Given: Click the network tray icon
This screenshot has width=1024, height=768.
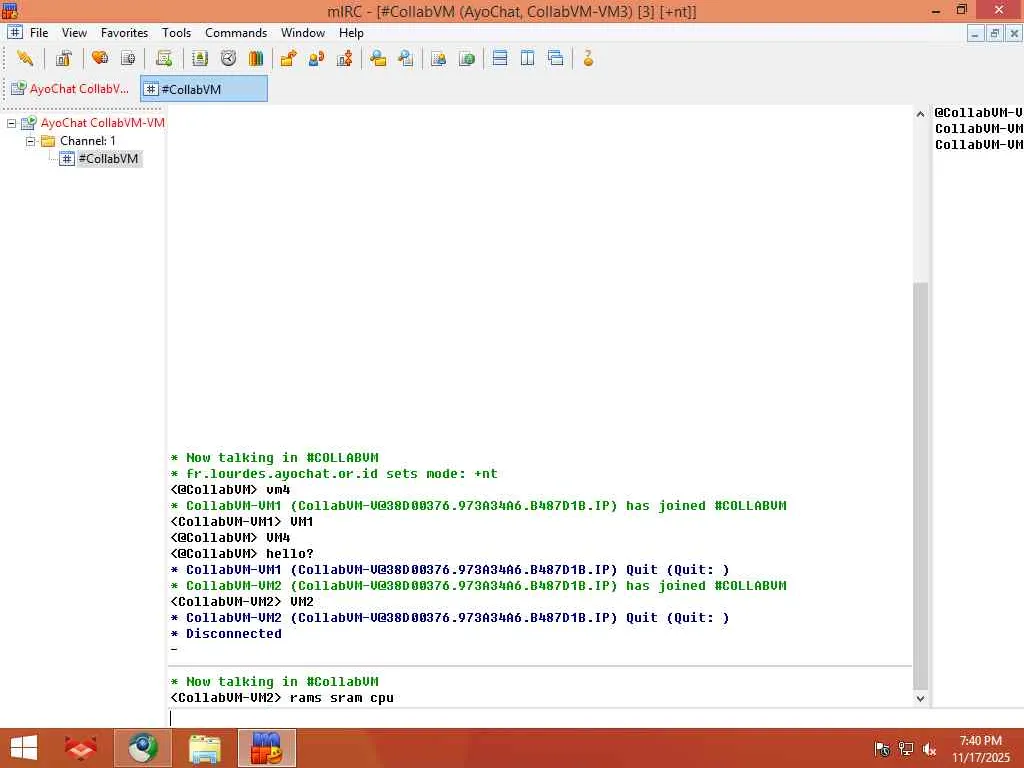Looking at the screenshot, I should click(906, 749).
